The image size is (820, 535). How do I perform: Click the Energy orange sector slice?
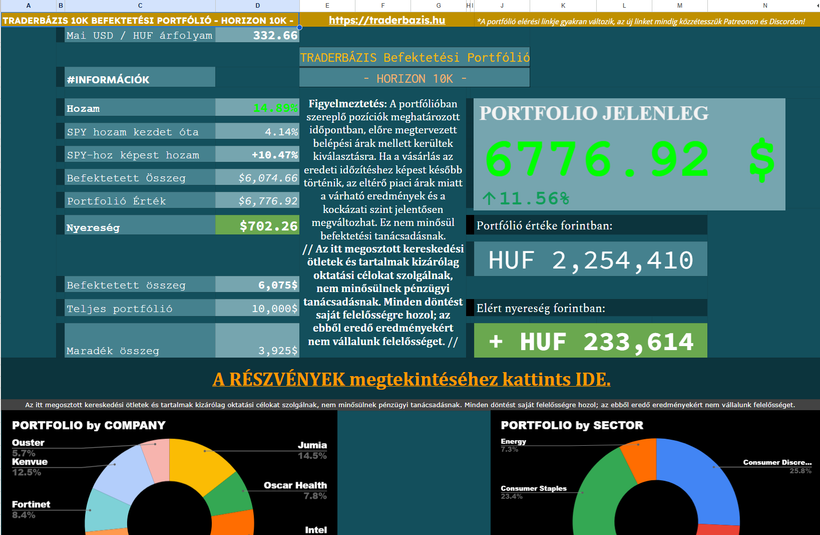(641, 457)
